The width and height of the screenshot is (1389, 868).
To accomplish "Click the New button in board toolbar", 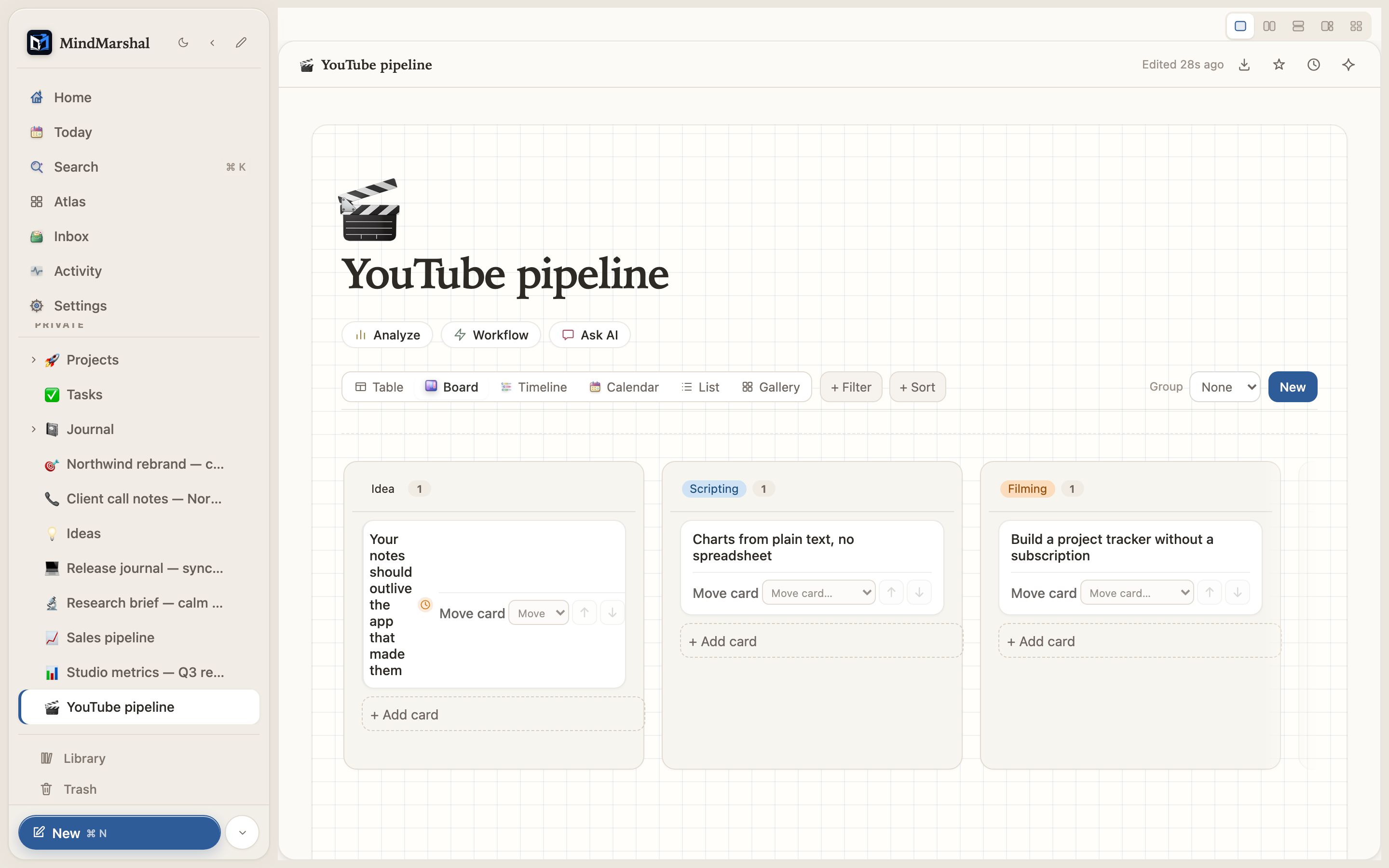I will (x=1293, y=388).
